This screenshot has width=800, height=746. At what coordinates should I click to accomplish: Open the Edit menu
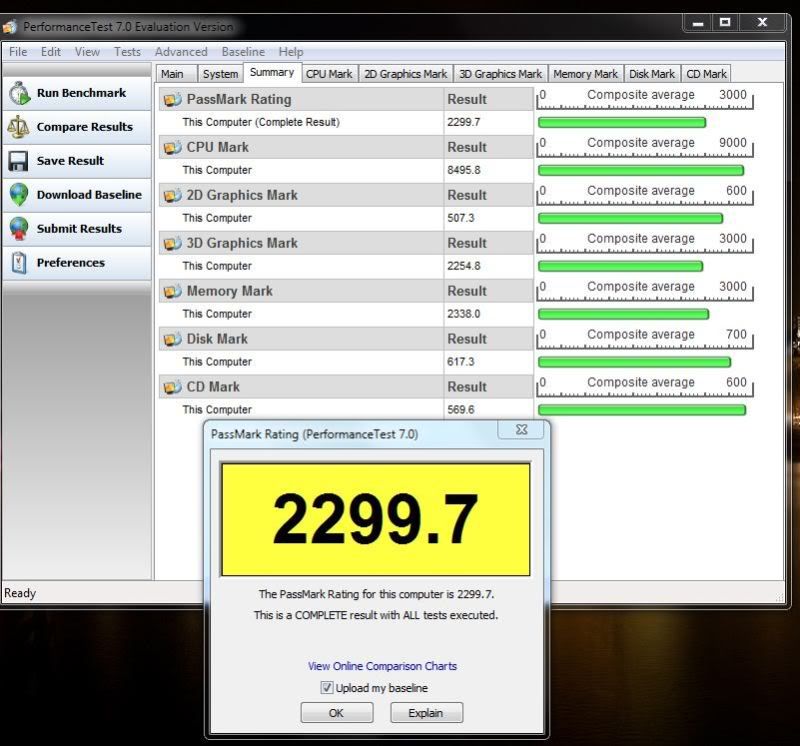point(51,52)
